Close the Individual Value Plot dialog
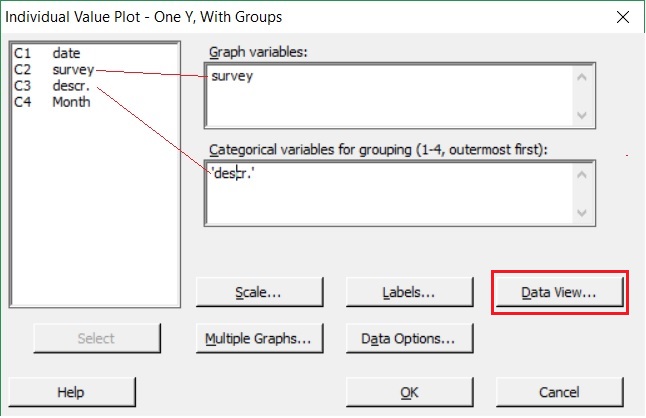The image size is (646, 418). [x=624, y=17]
